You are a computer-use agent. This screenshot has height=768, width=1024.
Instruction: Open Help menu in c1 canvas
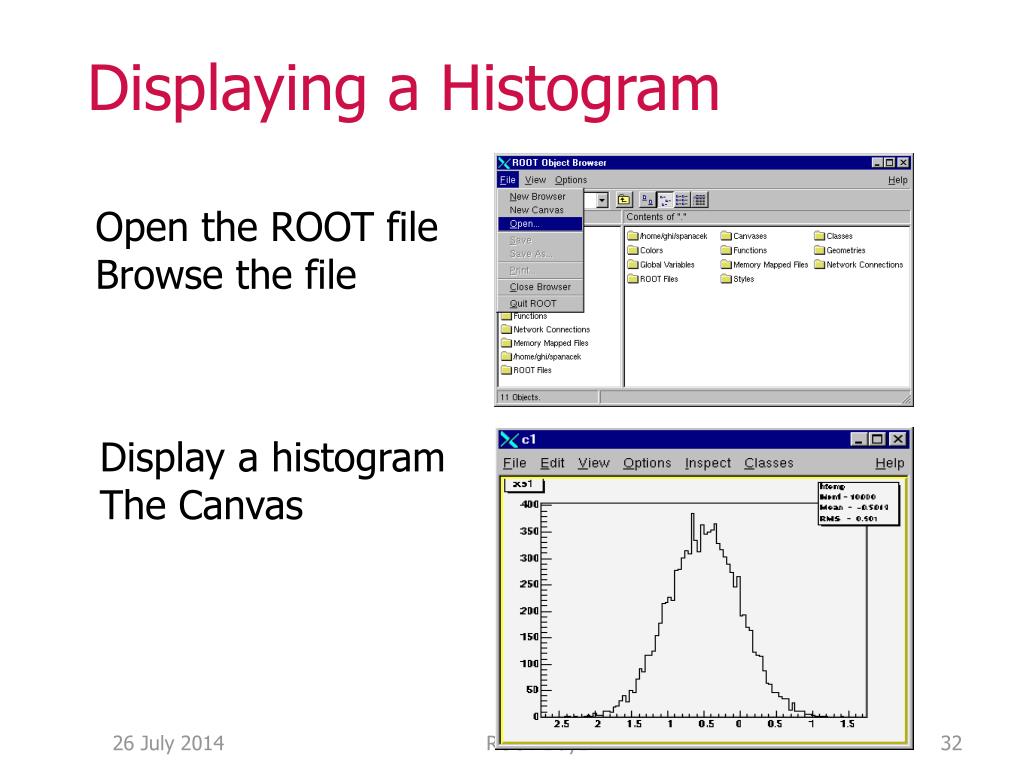889,463
